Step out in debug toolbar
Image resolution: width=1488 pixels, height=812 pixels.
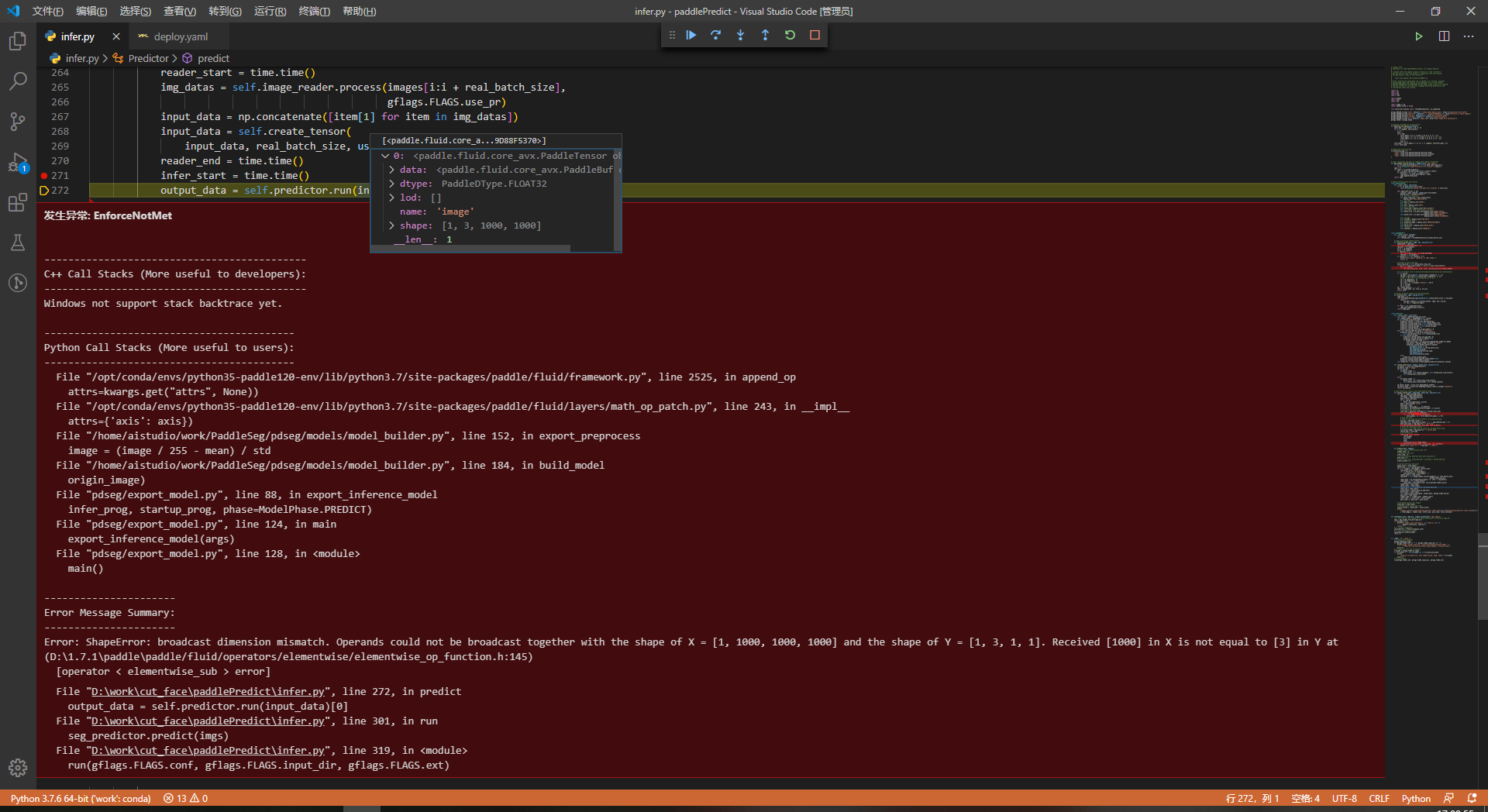pyautogui.click(x=766, y=35)
